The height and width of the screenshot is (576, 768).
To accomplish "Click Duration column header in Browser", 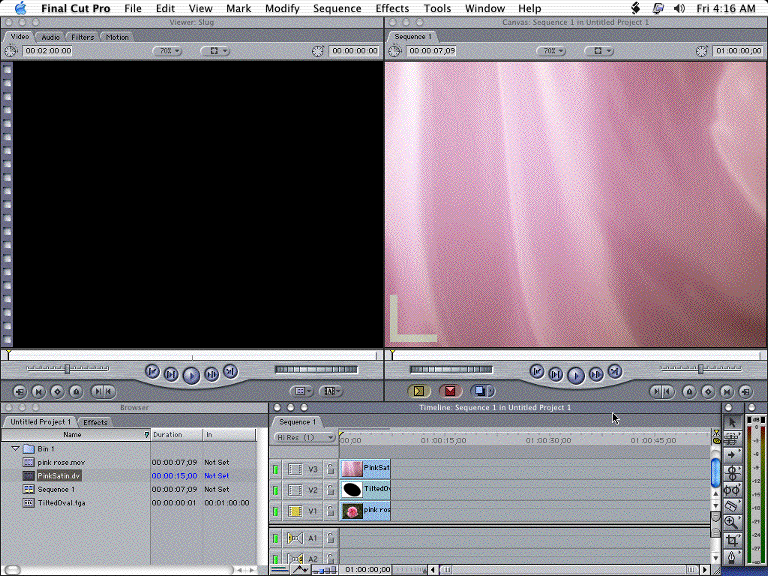I will 168,435.
